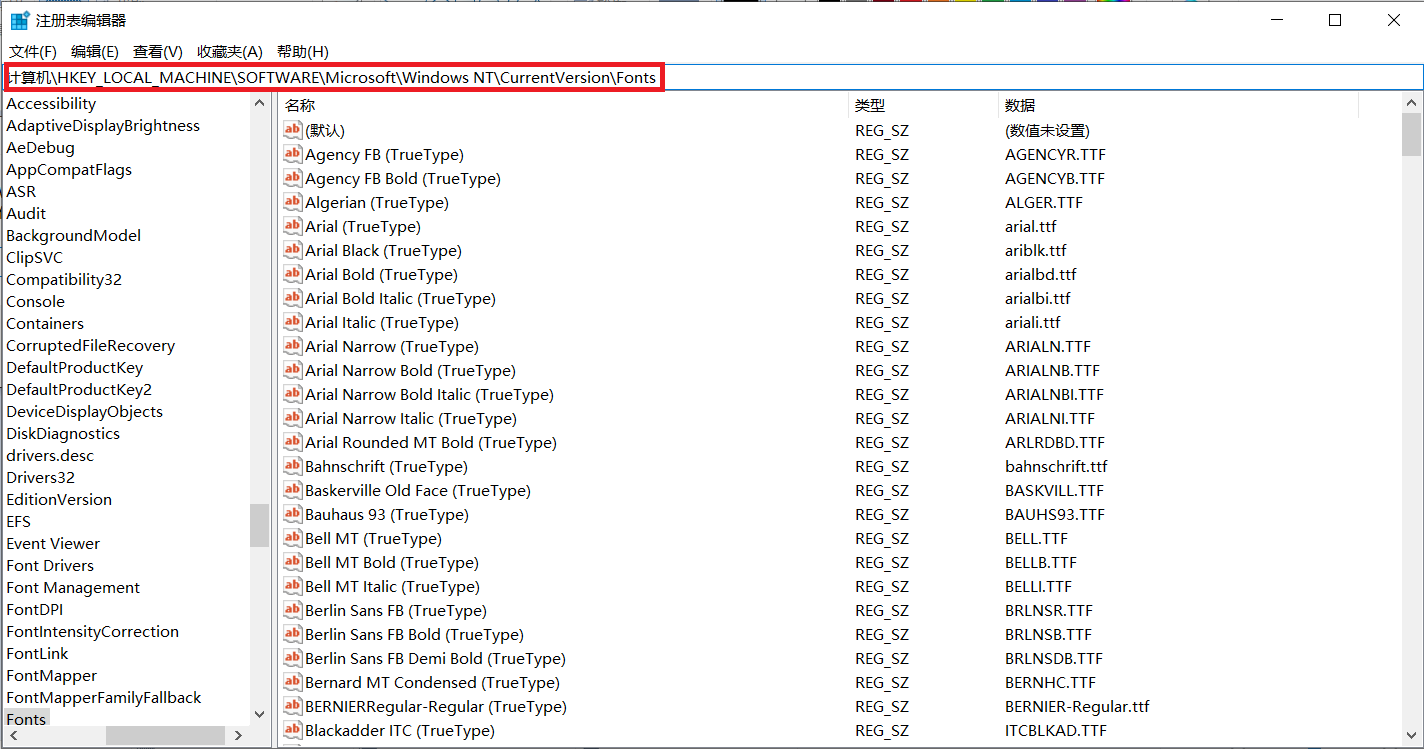This screenshot has height=749, width=1424.
Task: Click the icon of Bauhaus 93 (TrueType)
Action: click(x=292, y=514)
